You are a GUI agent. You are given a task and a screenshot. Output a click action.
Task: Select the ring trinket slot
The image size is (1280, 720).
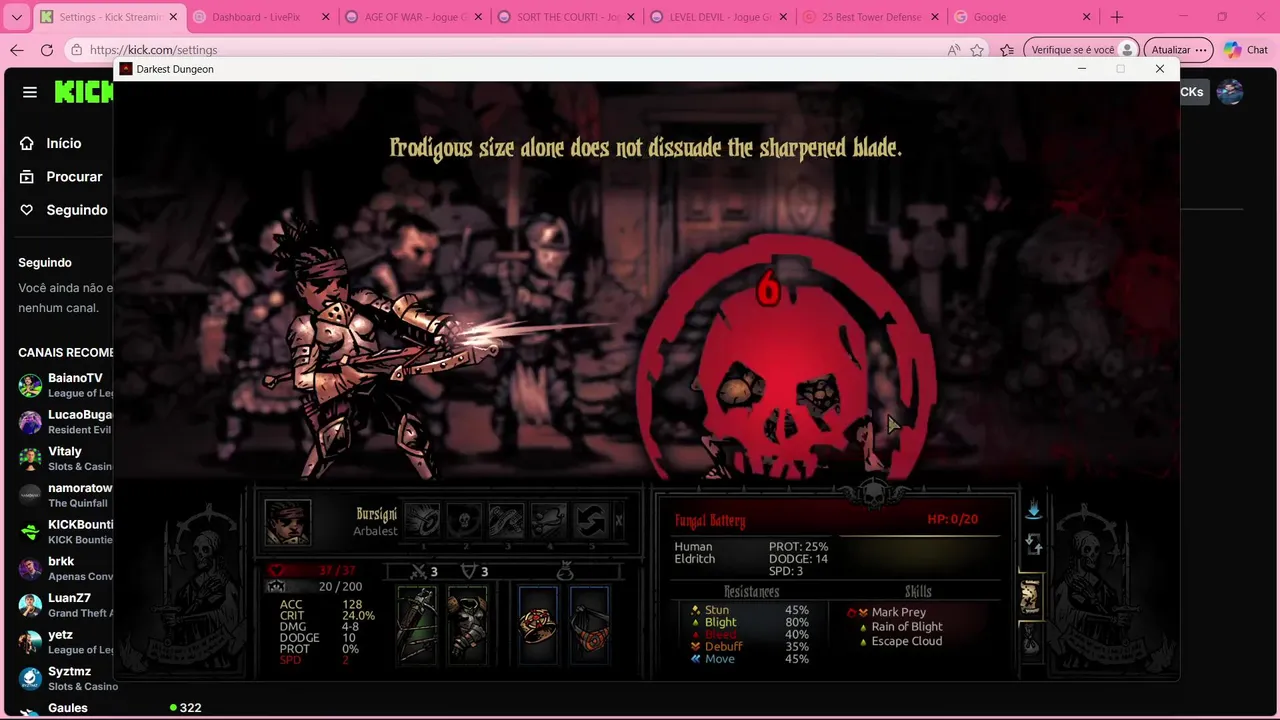(538, 624)
